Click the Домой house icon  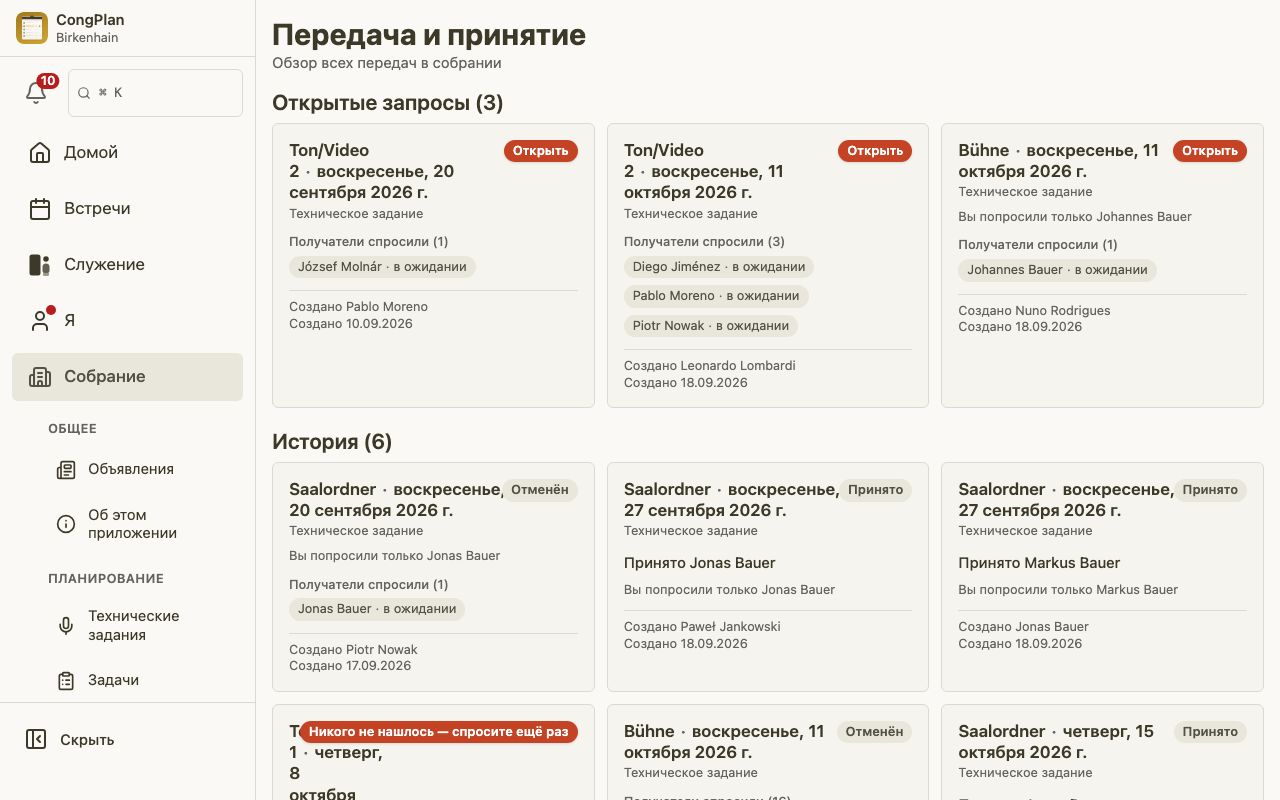click(x=40, y=153)
